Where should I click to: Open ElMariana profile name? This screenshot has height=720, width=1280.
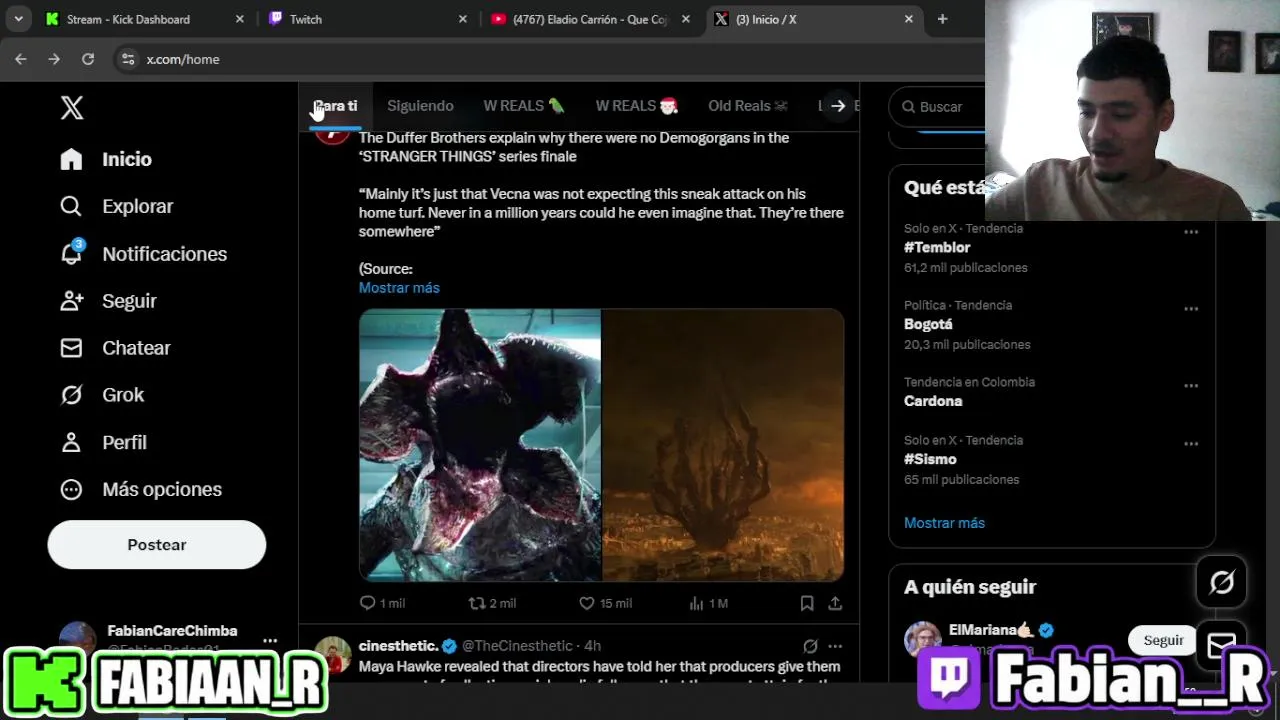(991, 630)
